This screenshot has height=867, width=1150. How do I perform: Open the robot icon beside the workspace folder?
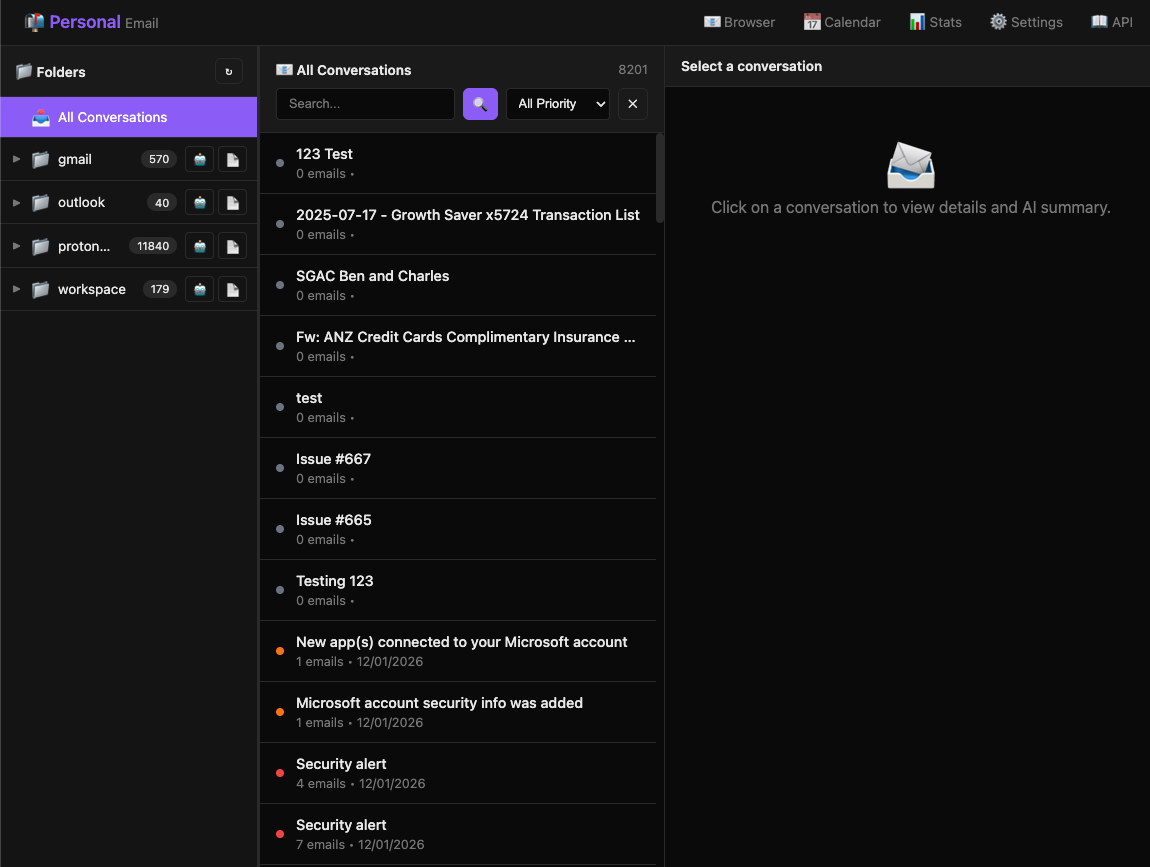[199, 289]
